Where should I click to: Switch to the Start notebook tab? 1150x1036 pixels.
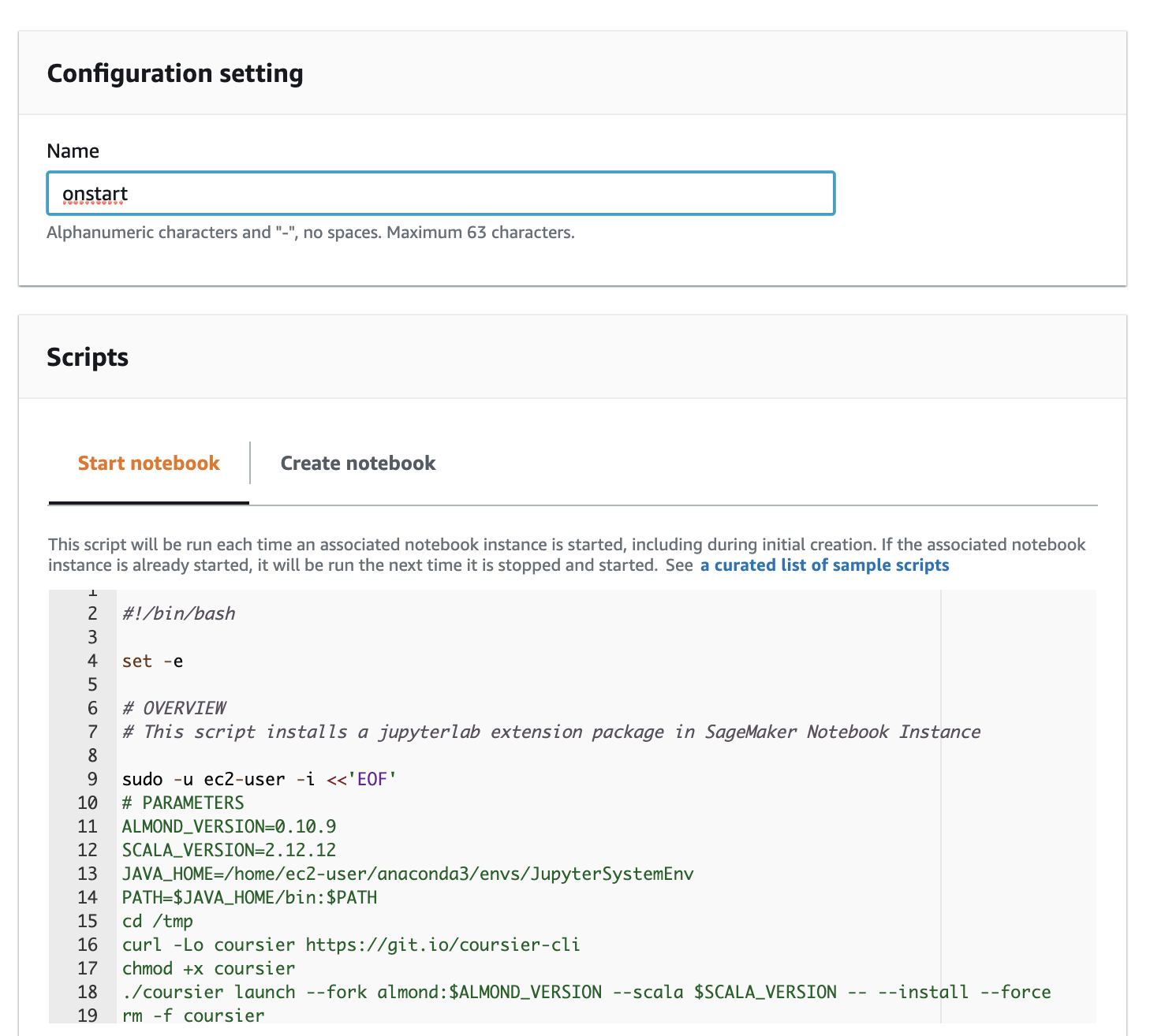[x=148, y=464]
